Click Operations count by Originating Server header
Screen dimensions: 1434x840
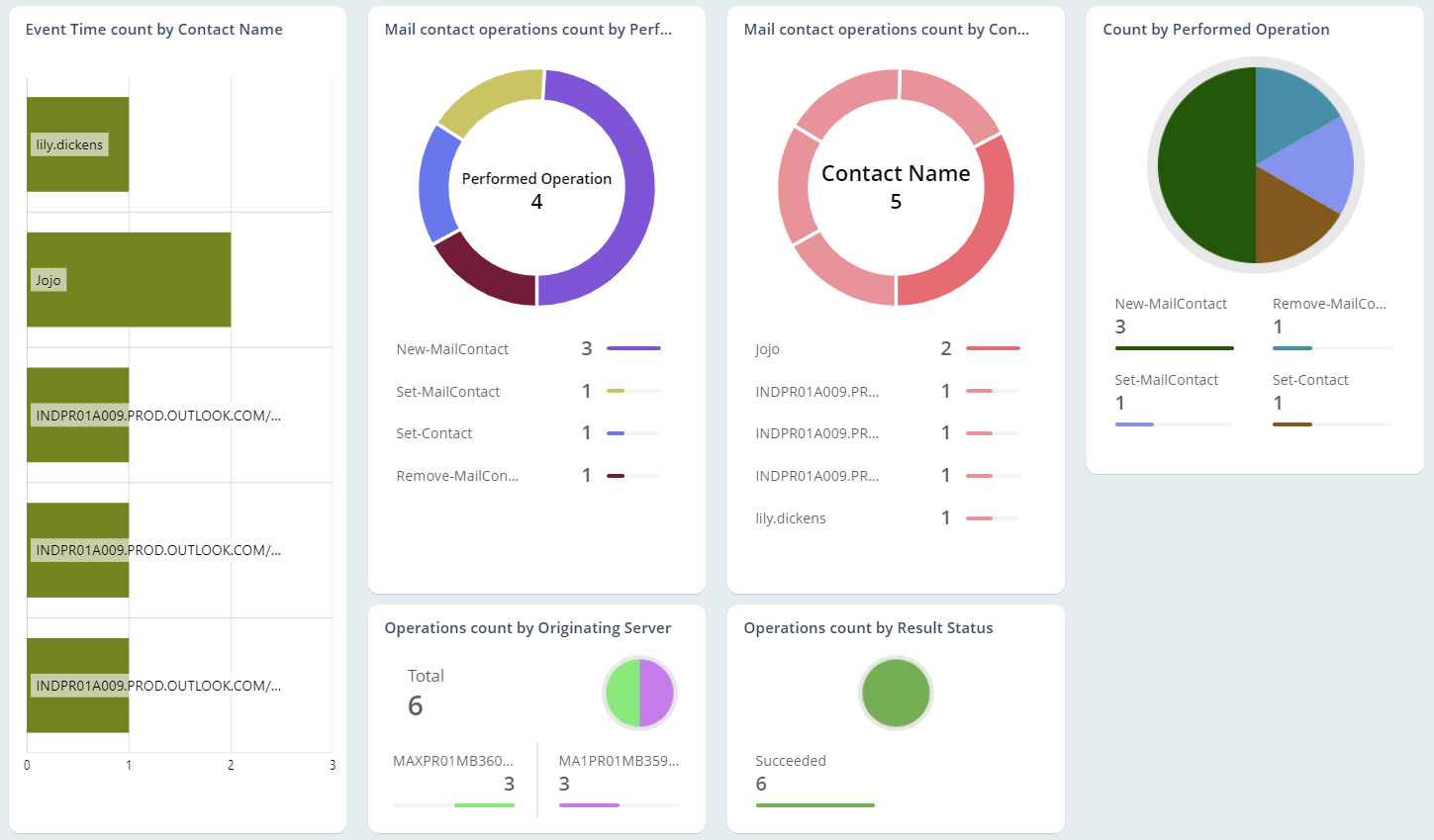click(x=528, y=627)
